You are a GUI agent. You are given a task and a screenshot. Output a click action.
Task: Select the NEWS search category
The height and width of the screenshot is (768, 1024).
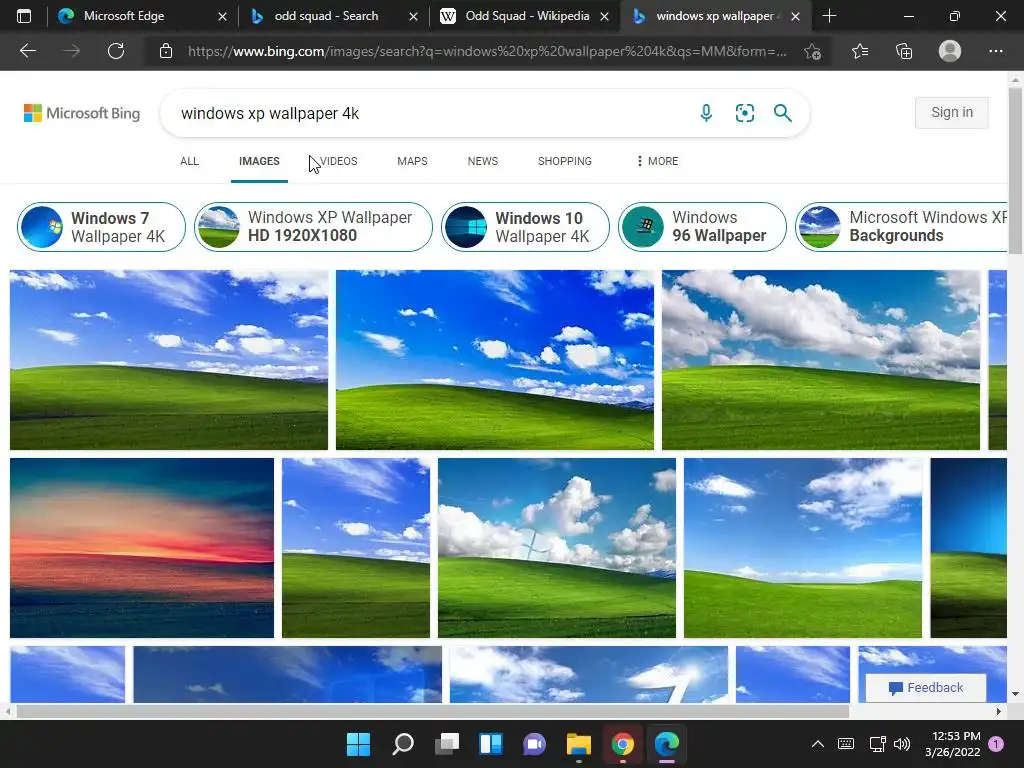pyautogui.click(x=483, y=161)
